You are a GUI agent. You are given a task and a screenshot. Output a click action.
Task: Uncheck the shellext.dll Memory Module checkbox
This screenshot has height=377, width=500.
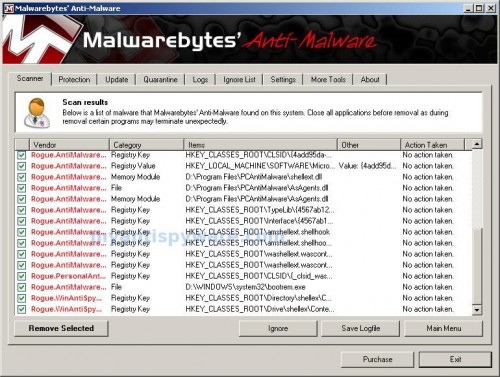coord(22,177)
